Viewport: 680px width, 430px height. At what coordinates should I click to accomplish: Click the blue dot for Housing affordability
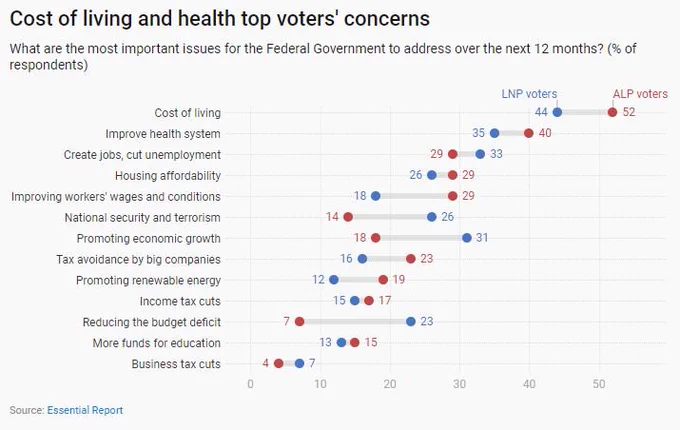(x=432, y=175)
